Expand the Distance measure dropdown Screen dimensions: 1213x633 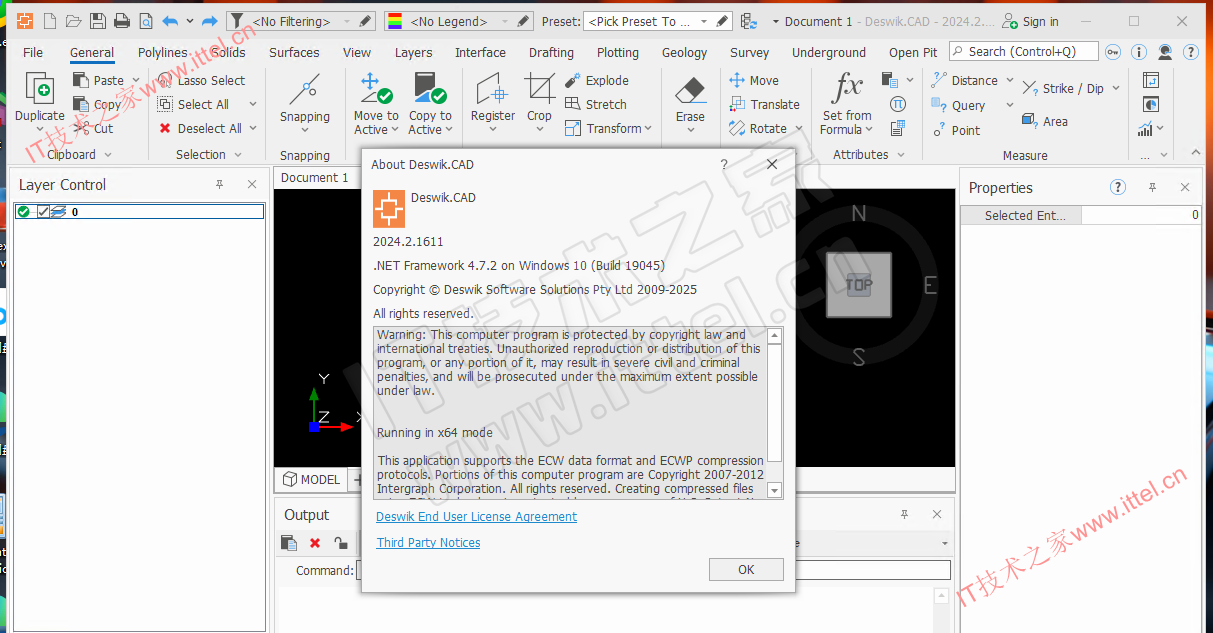click(1009, 81)
